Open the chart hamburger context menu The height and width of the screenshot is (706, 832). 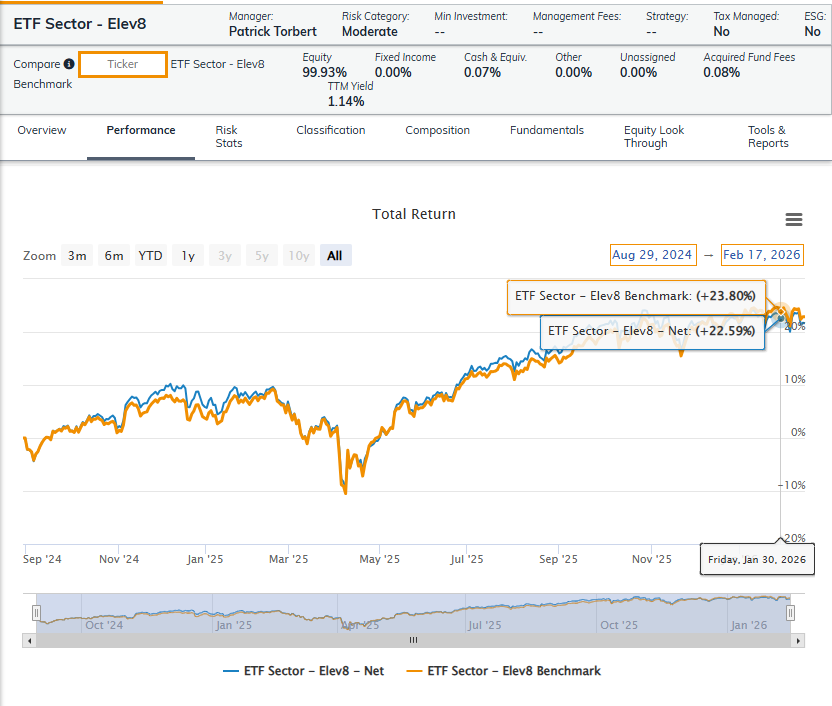794,220
